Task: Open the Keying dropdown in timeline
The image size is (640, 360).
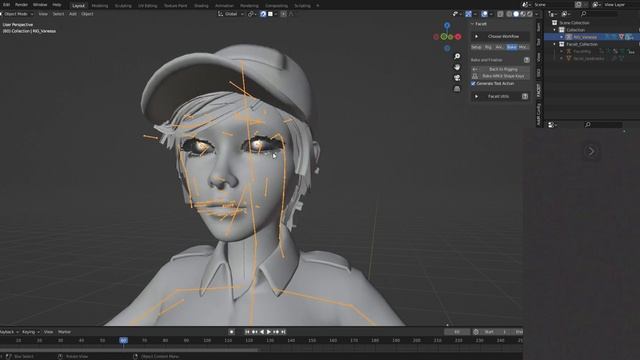Action: (x=31, y=332)
